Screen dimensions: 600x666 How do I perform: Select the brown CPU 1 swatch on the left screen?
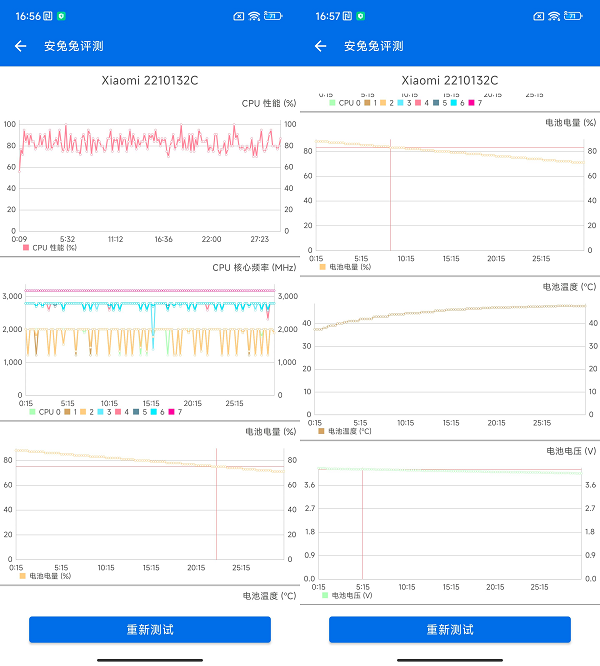pyautogui.click(x=67, y=412)
